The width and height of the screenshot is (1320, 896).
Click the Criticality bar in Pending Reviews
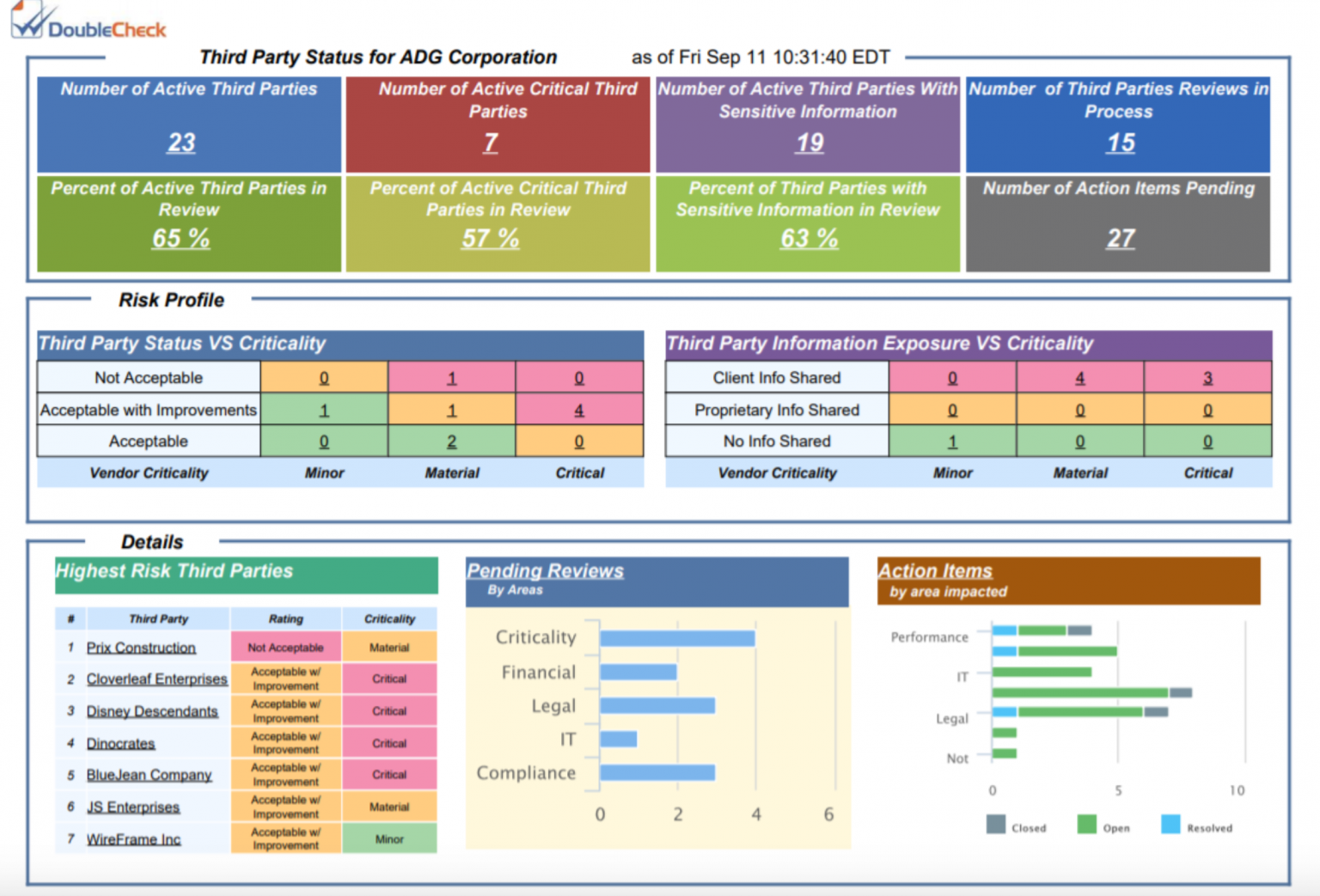pyautogui.click(x=677, y=638)
